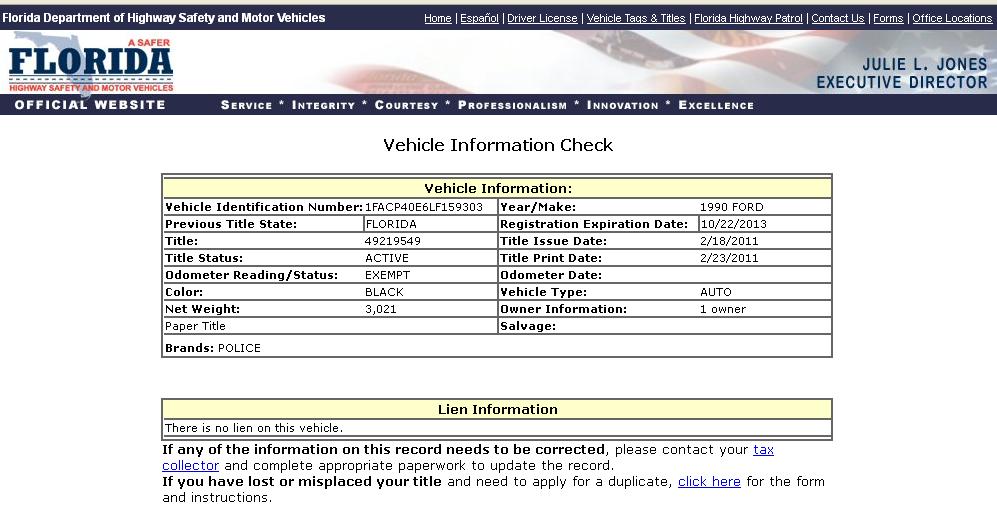Click the Florida Highway Safety logo
The height and width of the screenshot is (515, 997).
pos(90,62)
